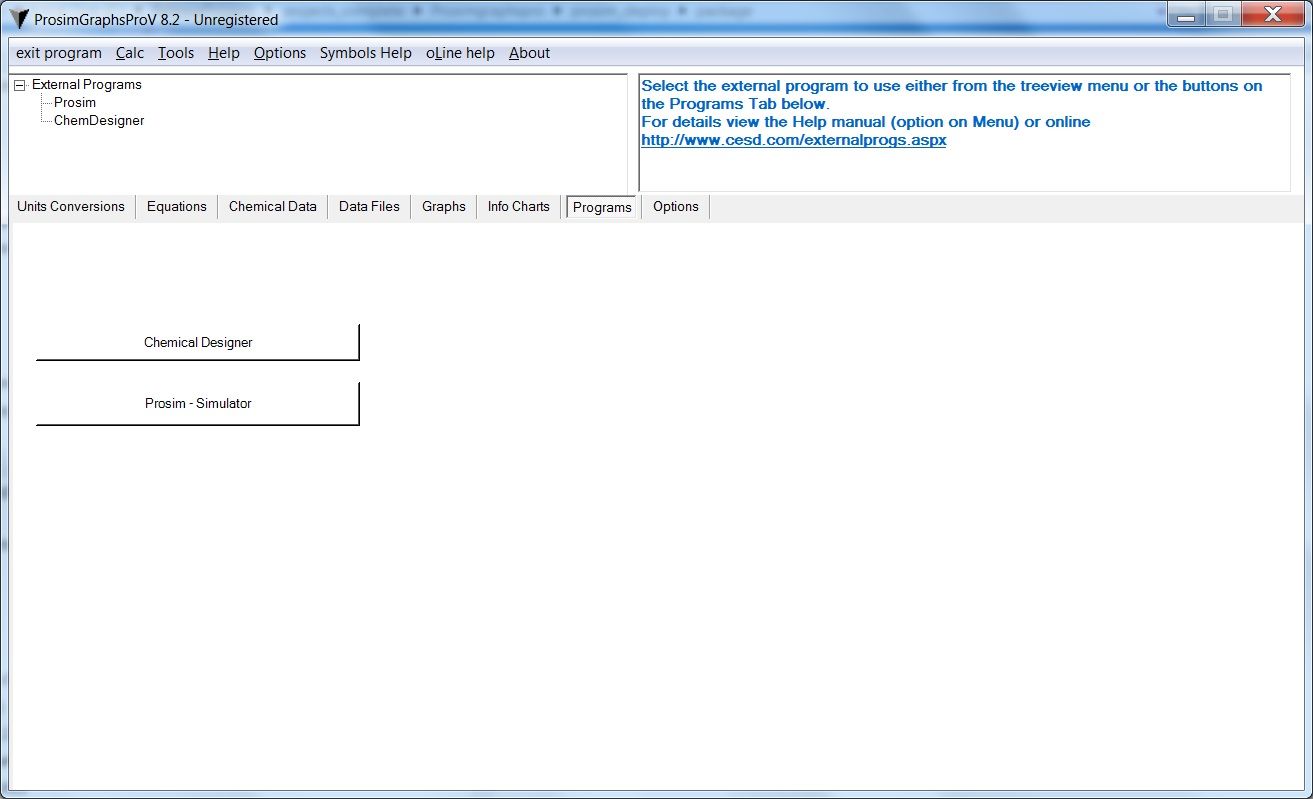Select the Programs tab
Image resolution: width=1313 pixels, height=799 pixels.
(x=602, y=207)
